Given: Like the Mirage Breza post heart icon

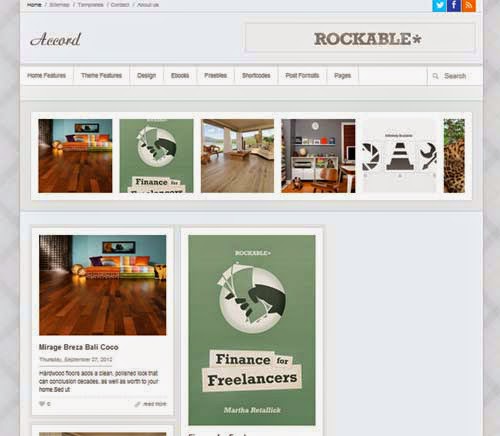Looking at the screenshot, I should [x=42, y=404].
